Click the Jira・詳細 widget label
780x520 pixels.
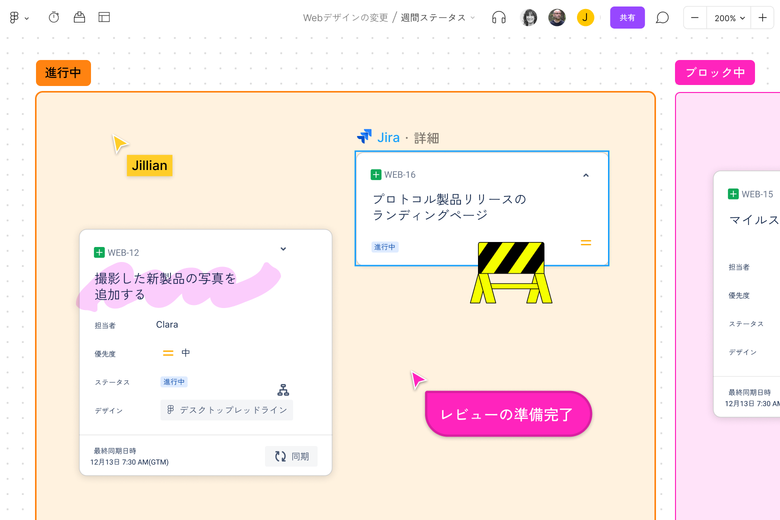pos(398,137)
